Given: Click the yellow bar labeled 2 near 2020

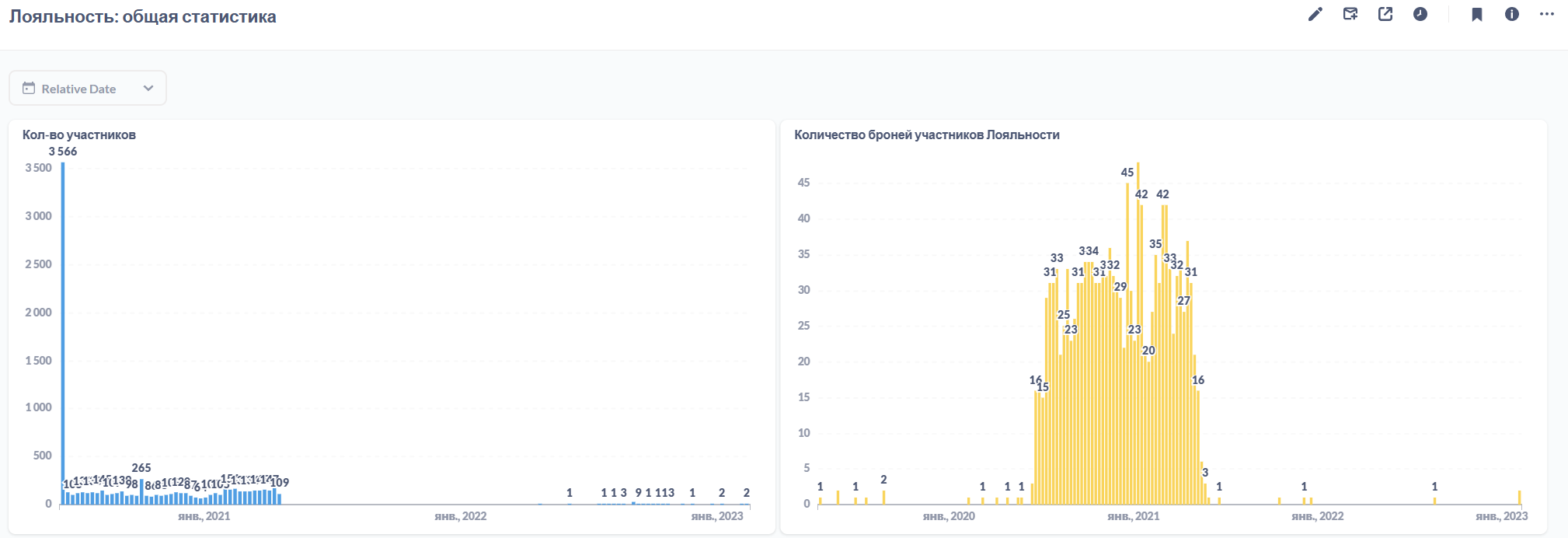Looking at the screenshot, I should point(883,497).
